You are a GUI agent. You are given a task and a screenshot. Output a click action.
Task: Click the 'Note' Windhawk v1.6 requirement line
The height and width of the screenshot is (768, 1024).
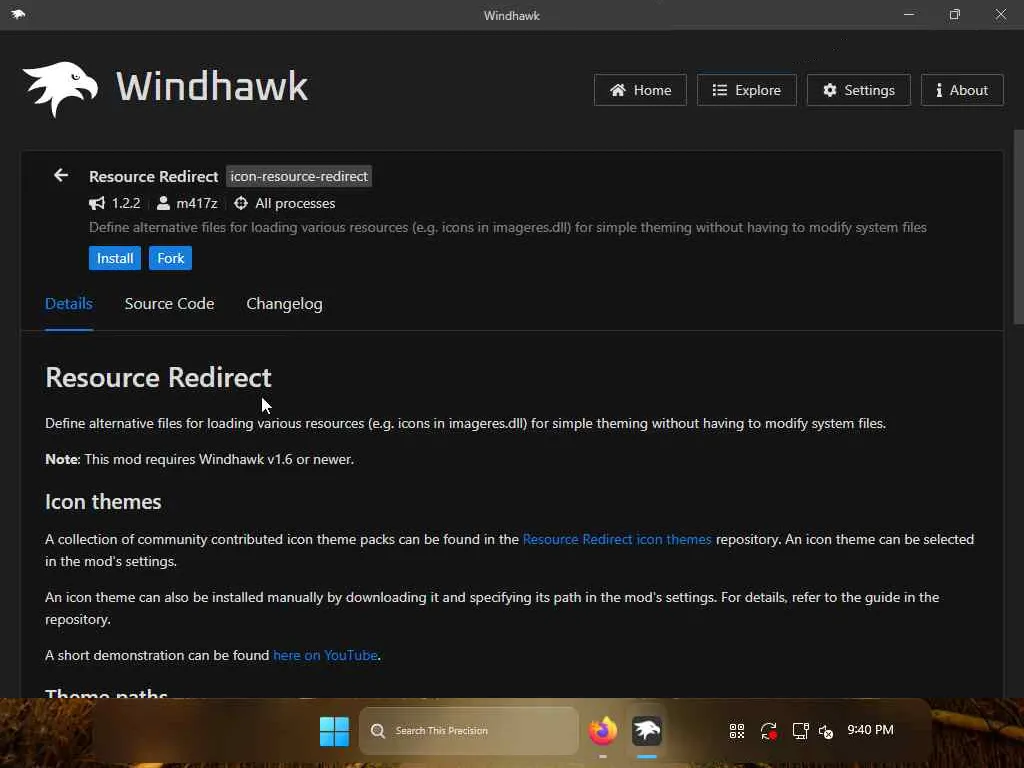point(199,459)
